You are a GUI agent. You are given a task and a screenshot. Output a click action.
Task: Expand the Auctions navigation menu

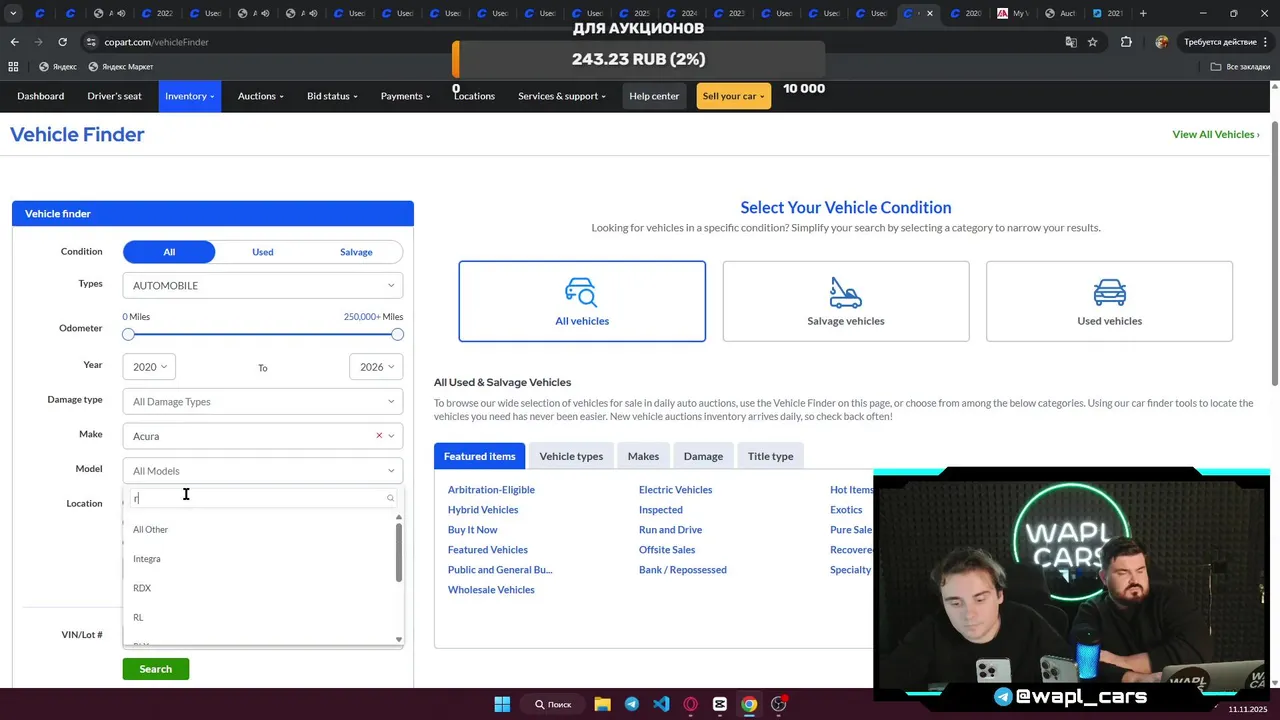(x=261, y=96)
